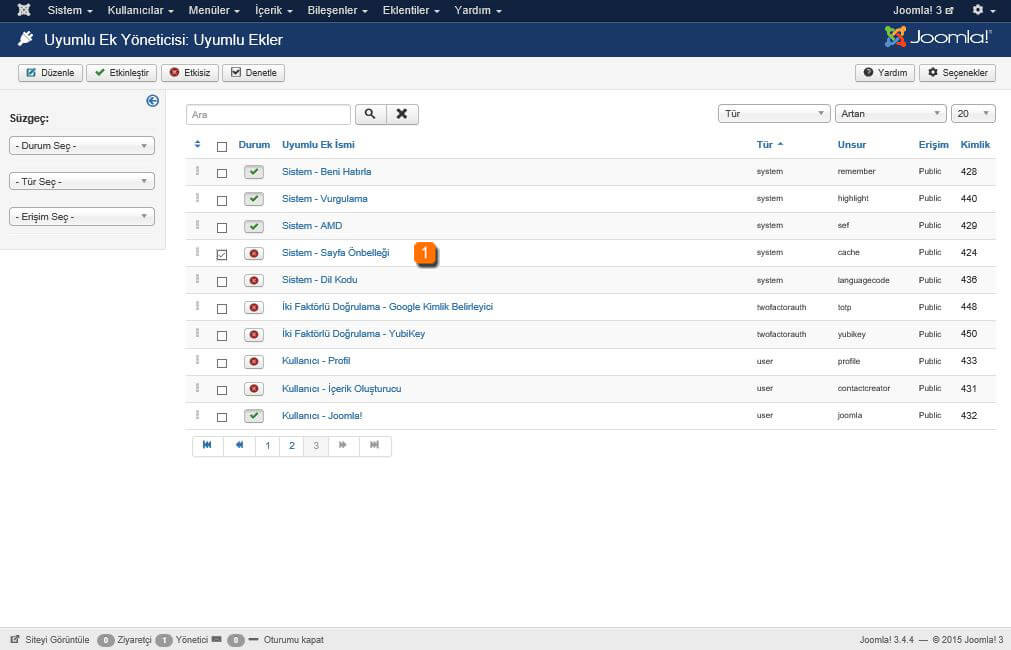
Task: Expand the Tür Seç filter dropdown
Action: 82,182
